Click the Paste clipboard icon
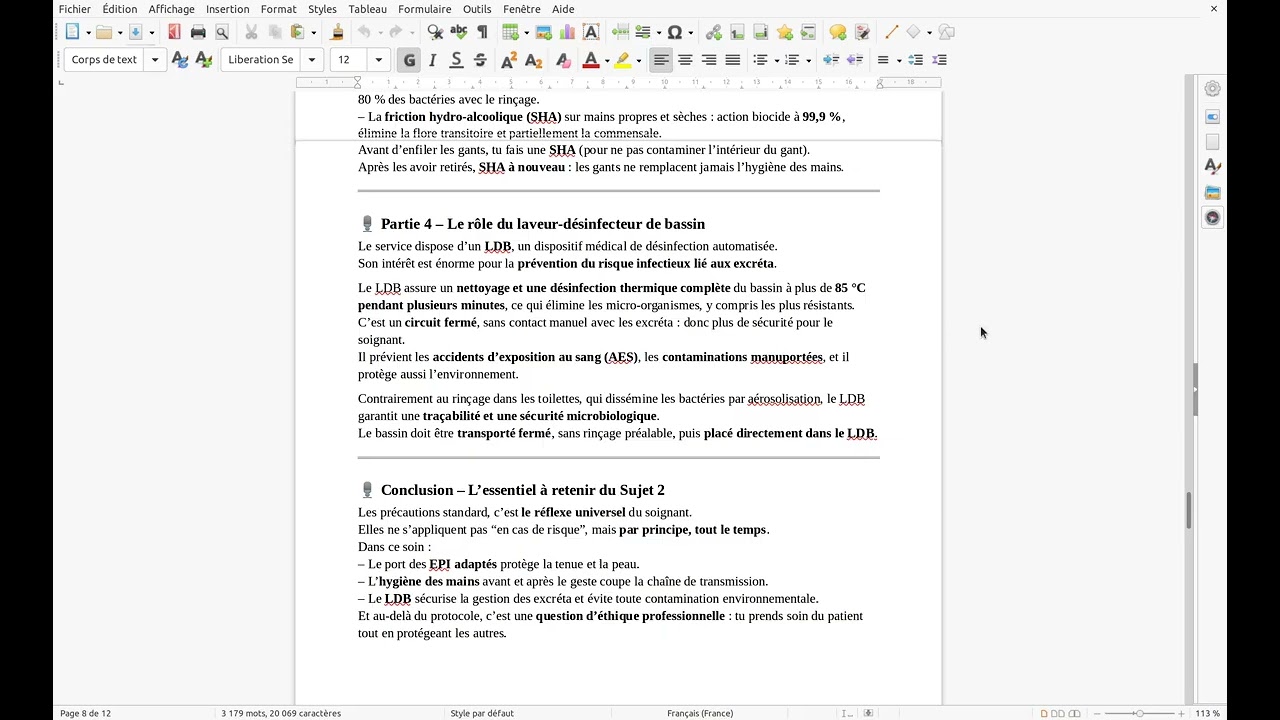1280x720 pixels. point(297,32)
